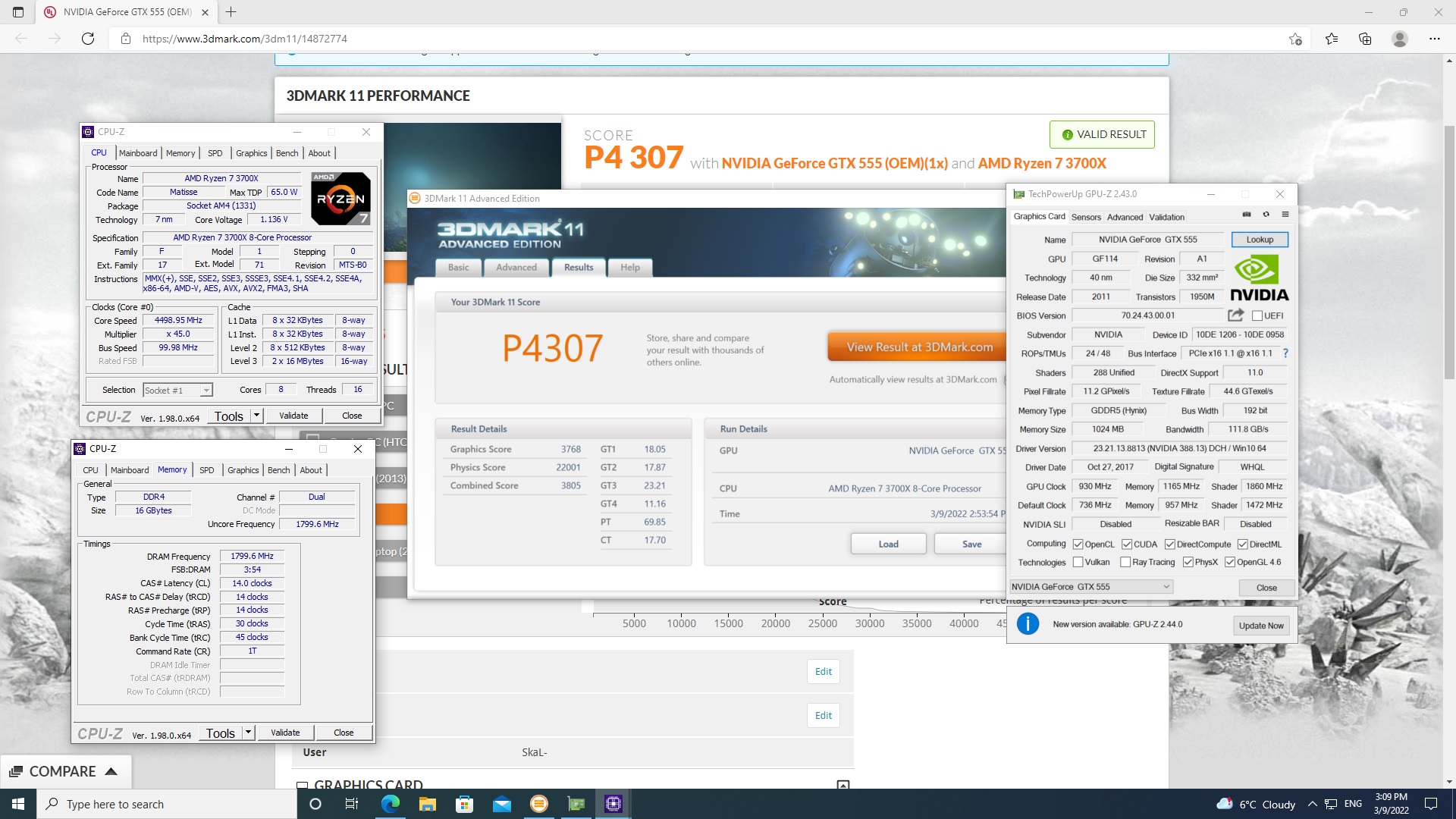Open Task View from the taskbar

(x=351, y=804)
